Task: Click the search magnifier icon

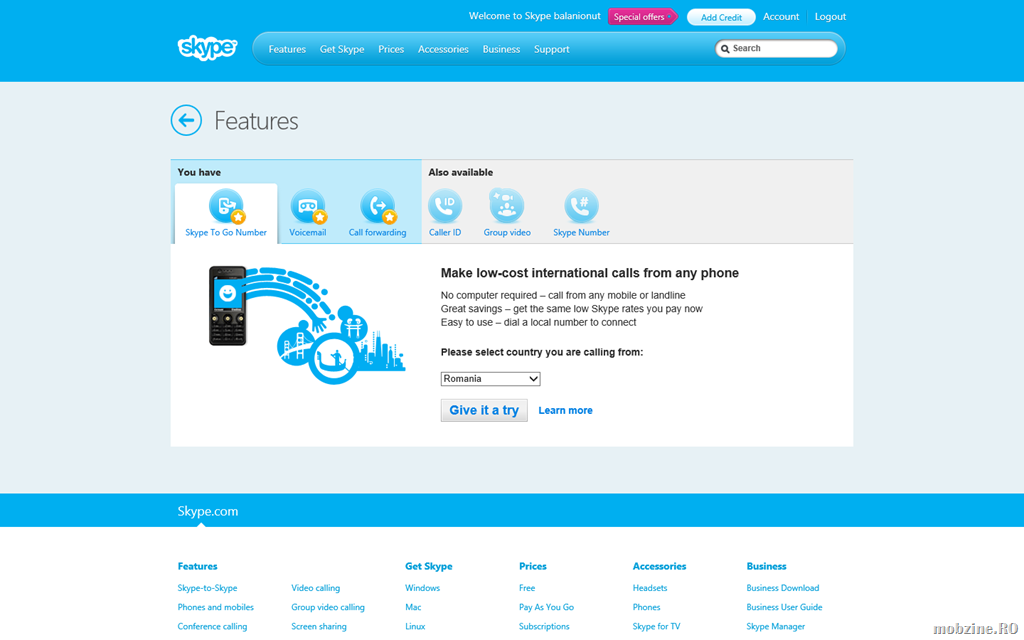Action: click(x=725, y=49)
